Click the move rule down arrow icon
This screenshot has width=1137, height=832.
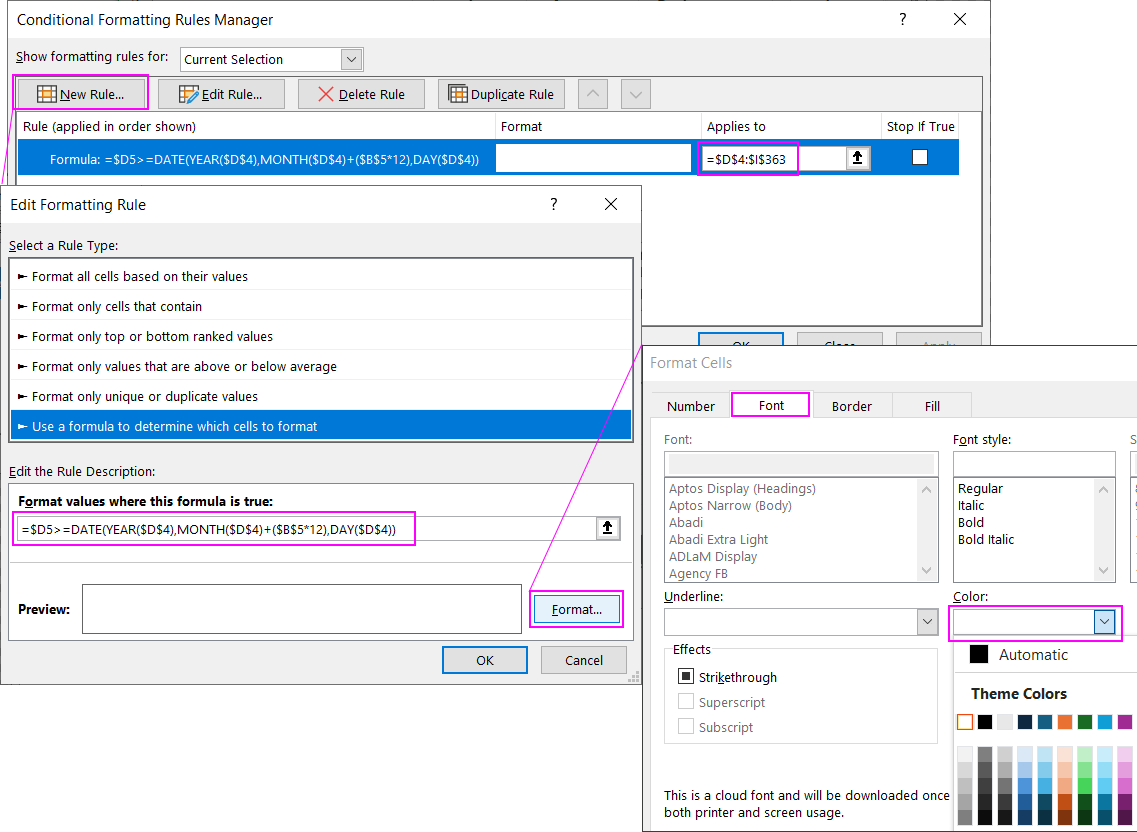coord(635,92)
